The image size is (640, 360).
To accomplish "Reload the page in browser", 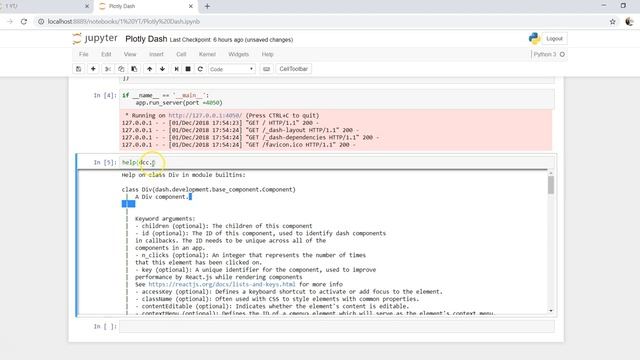I will [24, 22].
